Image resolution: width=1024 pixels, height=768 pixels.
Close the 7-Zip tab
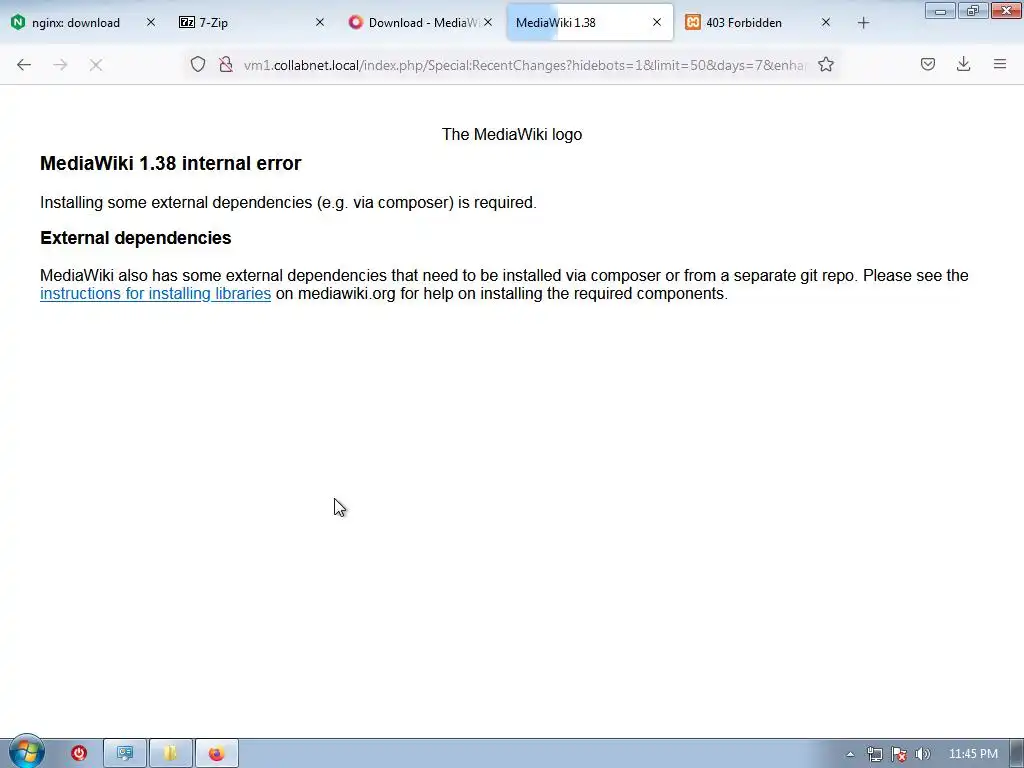[x=320, y=22]
